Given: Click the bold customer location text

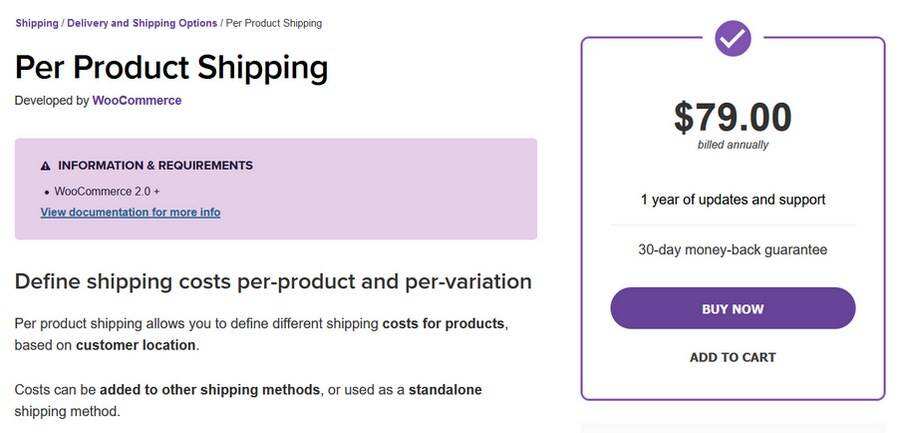Looking at the screenshot, I should pyautogui.click(x=135, y=345).
